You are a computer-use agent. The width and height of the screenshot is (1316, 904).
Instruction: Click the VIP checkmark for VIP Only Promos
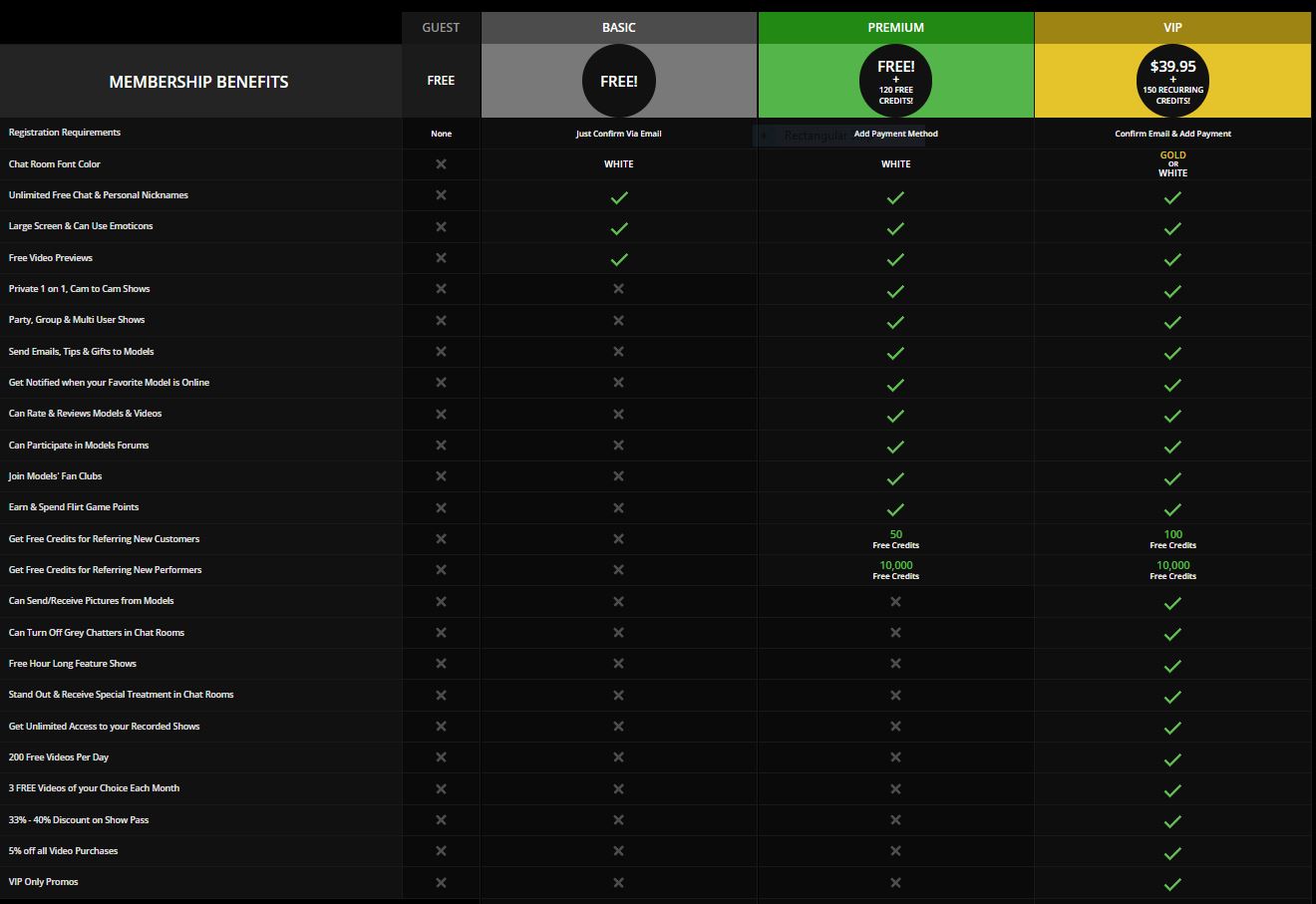pyautogui.click(x=1172, y=883)
